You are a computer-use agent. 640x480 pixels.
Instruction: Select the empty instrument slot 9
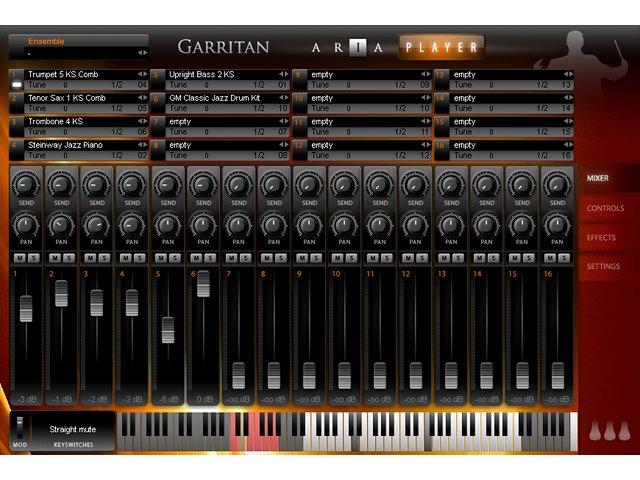click(360, 74)
